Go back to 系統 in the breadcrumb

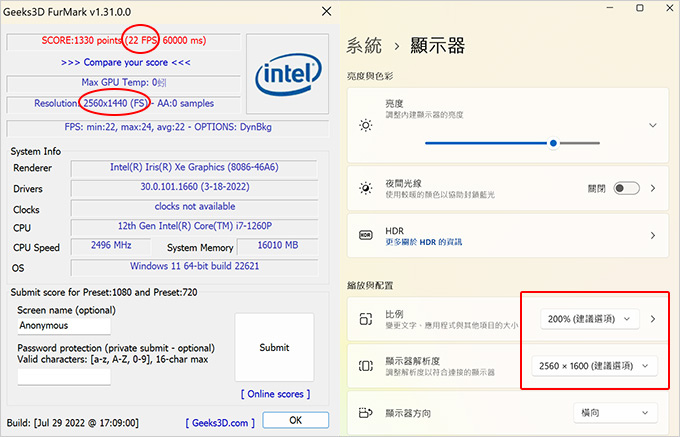click(364, 46)
